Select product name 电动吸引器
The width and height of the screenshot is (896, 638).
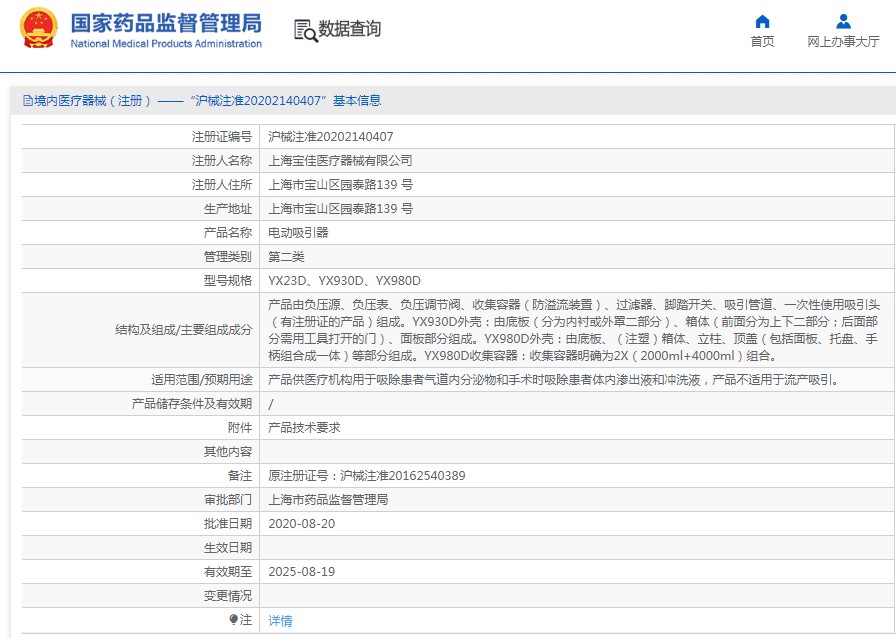[x=298, y=233]
